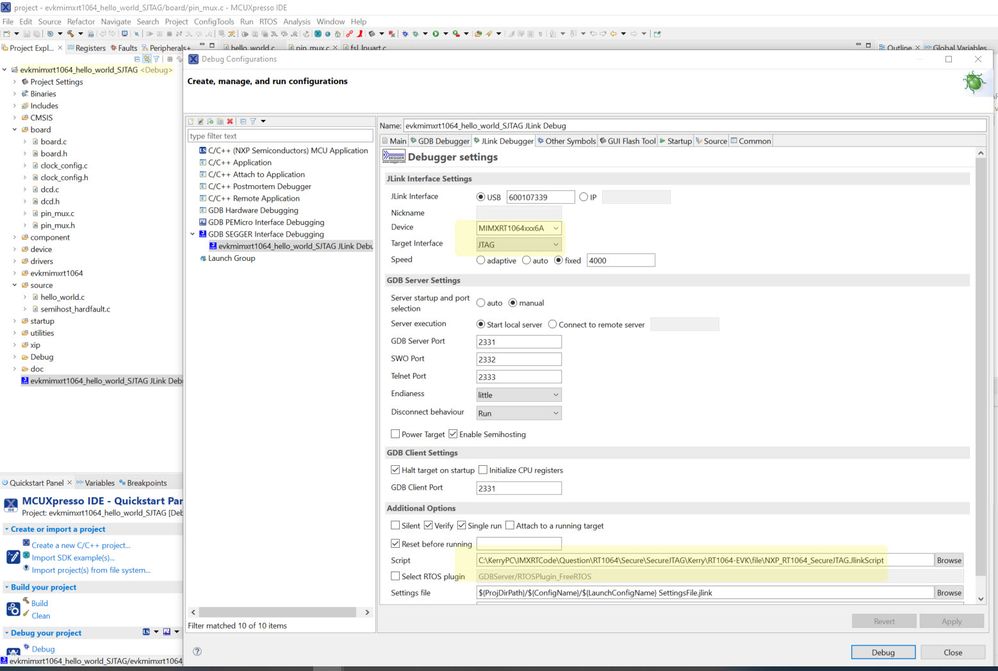Select the auto speed radio button
This screenshot has width=998, height=671.
(x=526, y=260)
